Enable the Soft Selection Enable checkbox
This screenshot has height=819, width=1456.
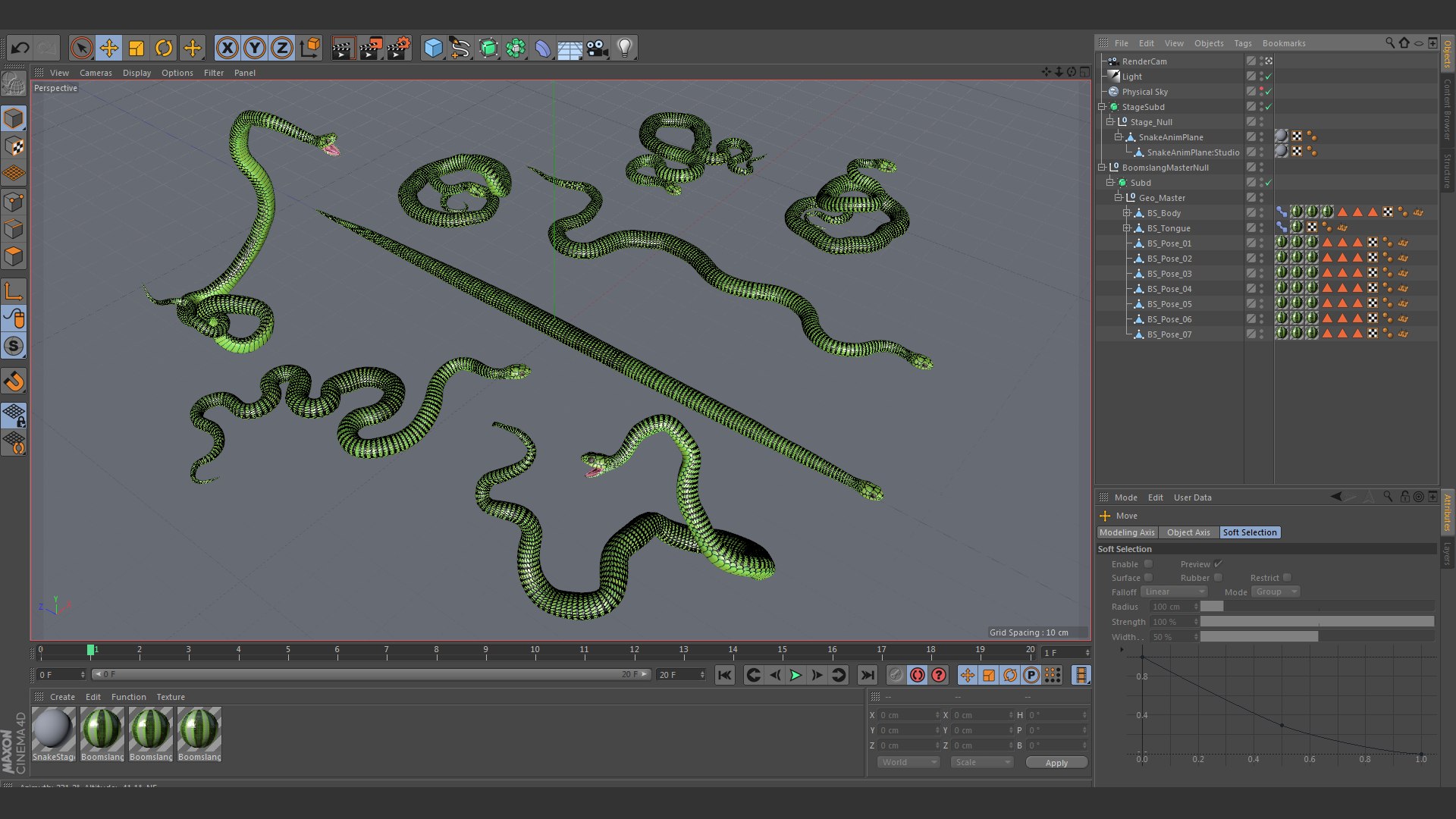[x=1148, y=563]
